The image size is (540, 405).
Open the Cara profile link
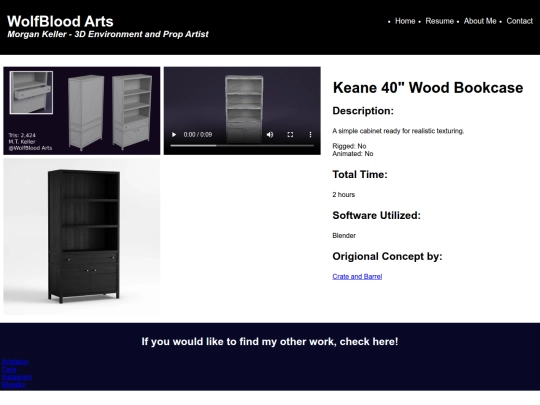[x=9, y=369]
